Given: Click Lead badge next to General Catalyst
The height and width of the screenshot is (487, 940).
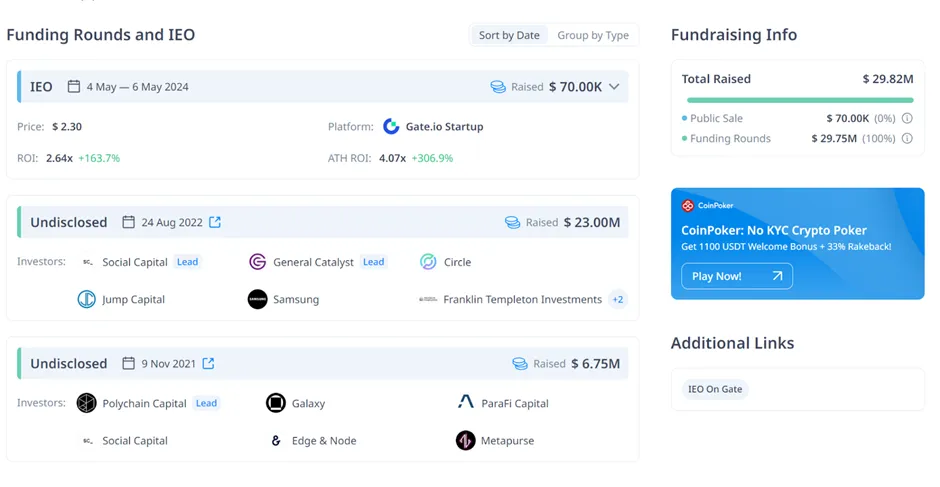Looking at the screenshot, I should click(x=373, y=262).
